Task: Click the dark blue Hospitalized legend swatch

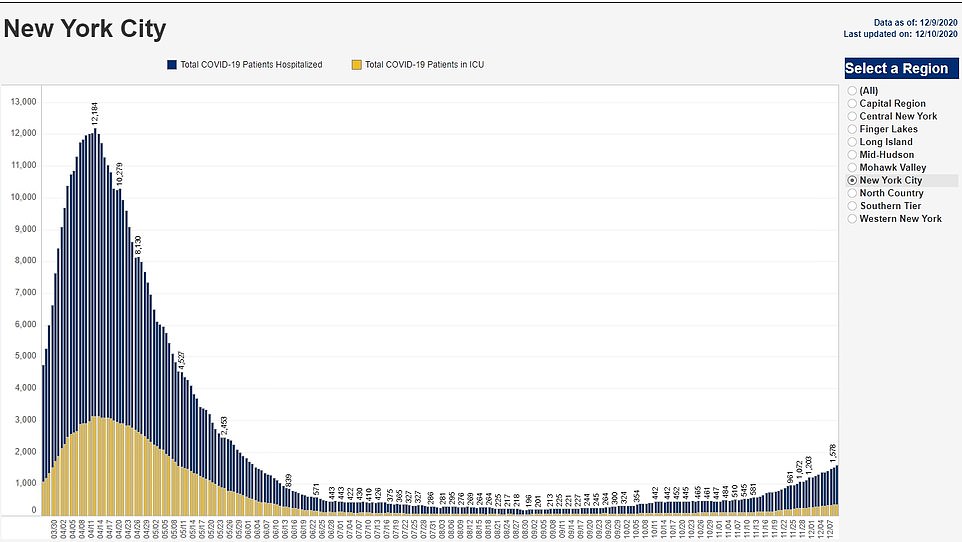Action: (172, 64)
